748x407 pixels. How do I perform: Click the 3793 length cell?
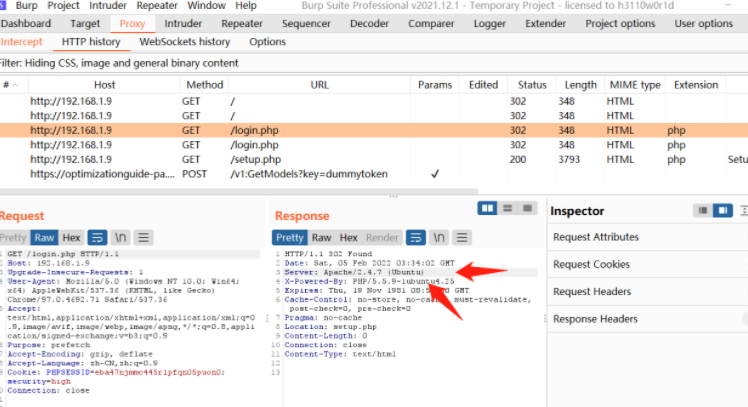[x=569, y=159]
